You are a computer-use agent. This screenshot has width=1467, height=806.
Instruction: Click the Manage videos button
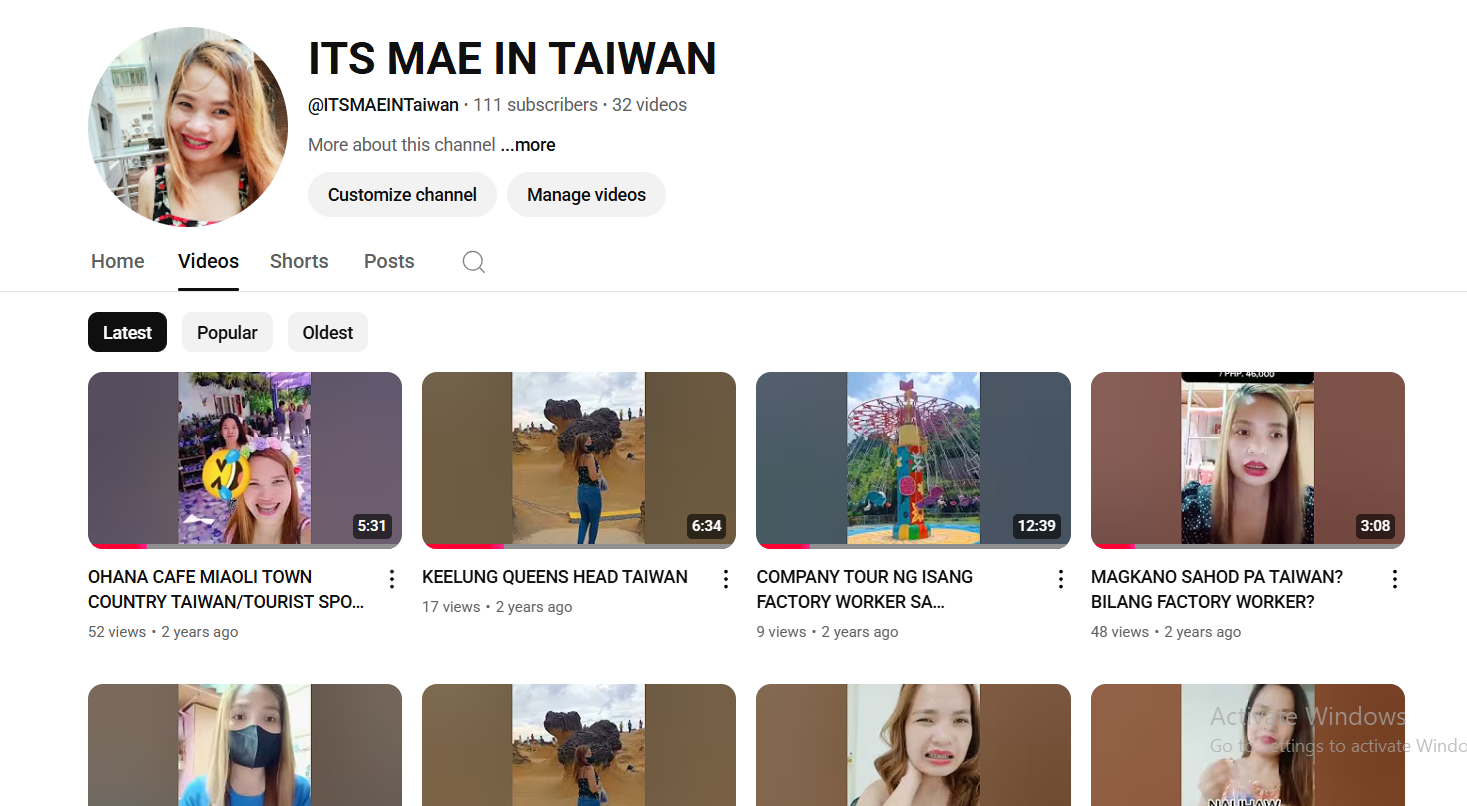[586, 195]
